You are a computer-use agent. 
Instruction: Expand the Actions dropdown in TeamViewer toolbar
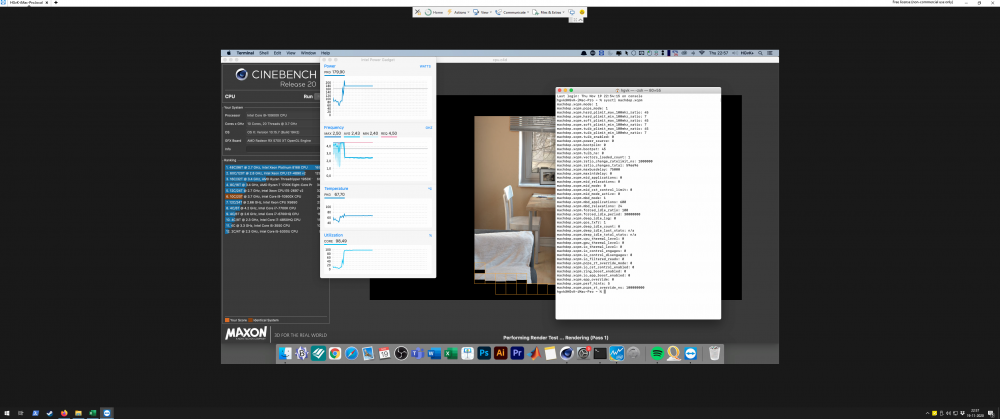(x=459, y=12)
